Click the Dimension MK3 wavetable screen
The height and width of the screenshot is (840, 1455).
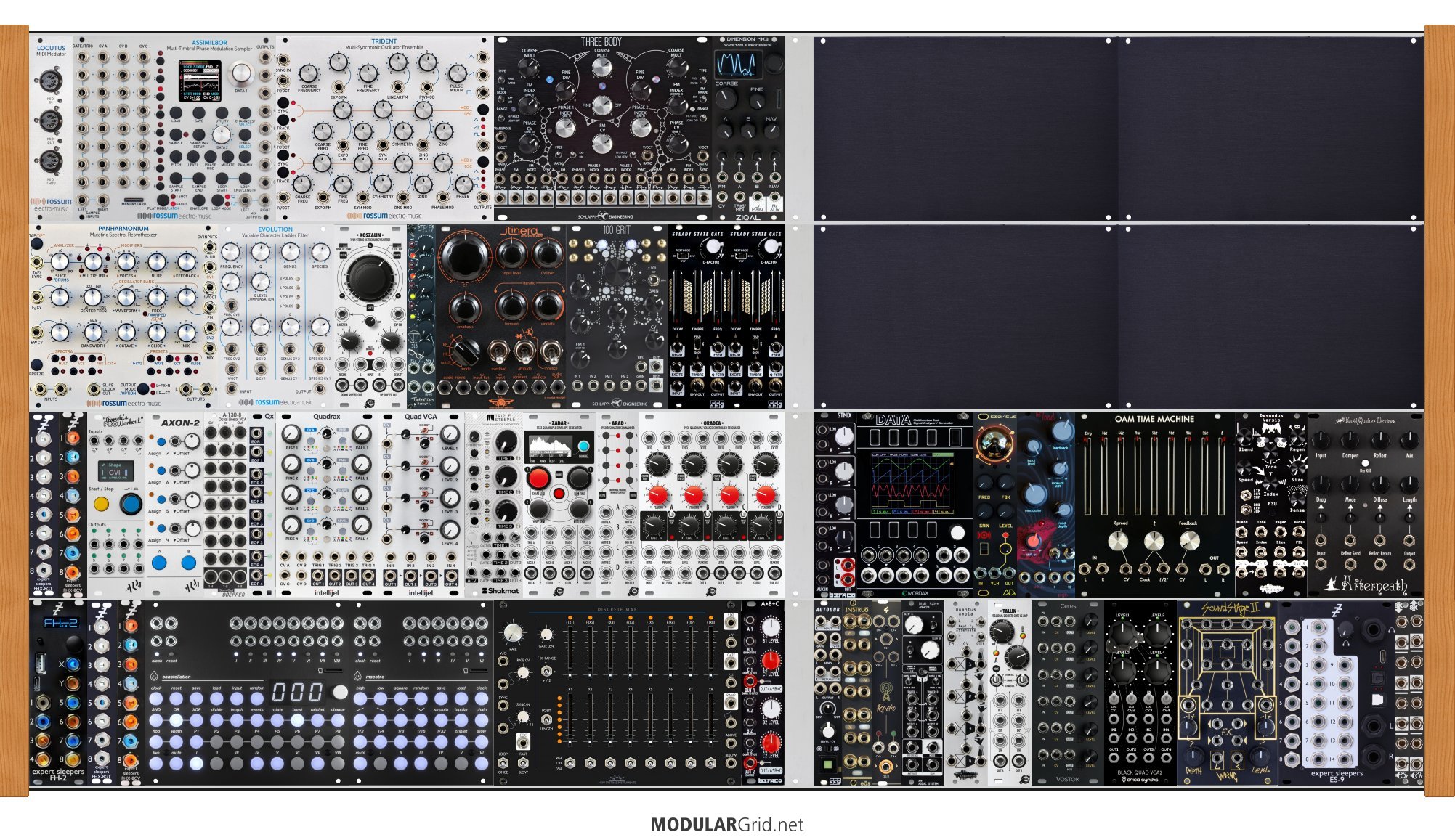pos(737,64)
